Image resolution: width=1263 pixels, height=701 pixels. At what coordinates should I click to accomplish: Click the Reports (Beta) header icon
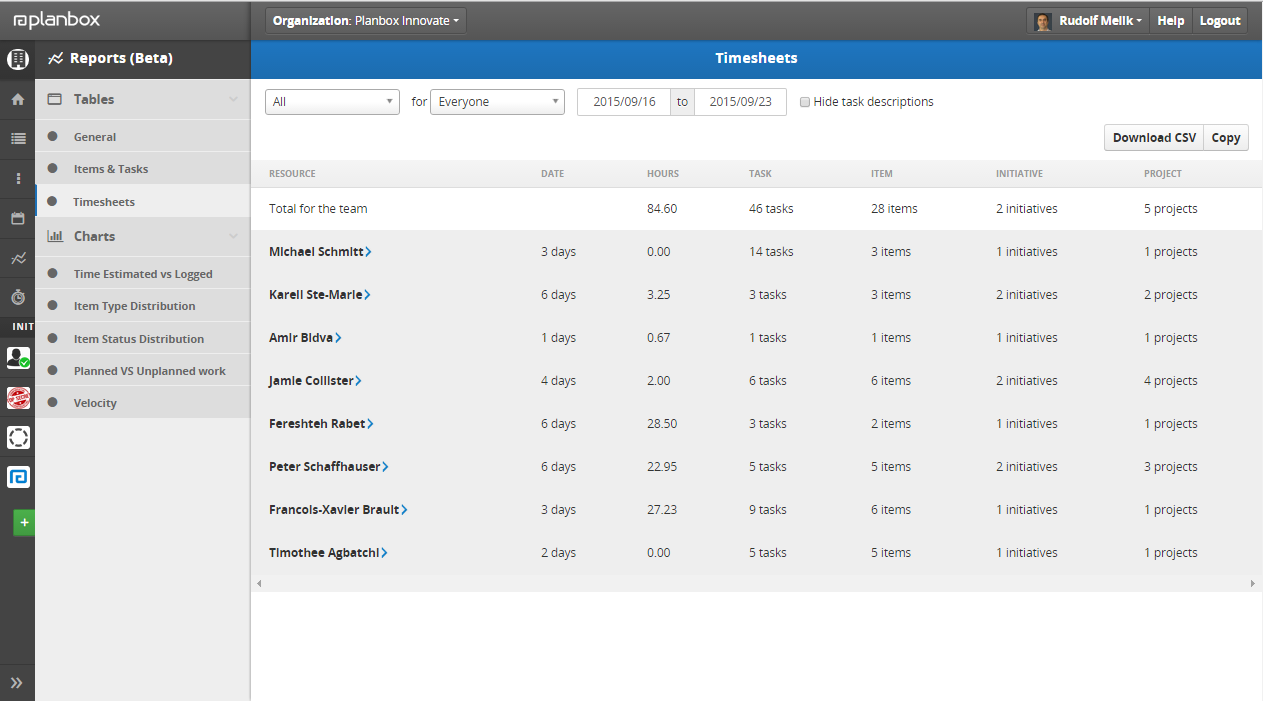pyautogui.click(x=56, y=59)
